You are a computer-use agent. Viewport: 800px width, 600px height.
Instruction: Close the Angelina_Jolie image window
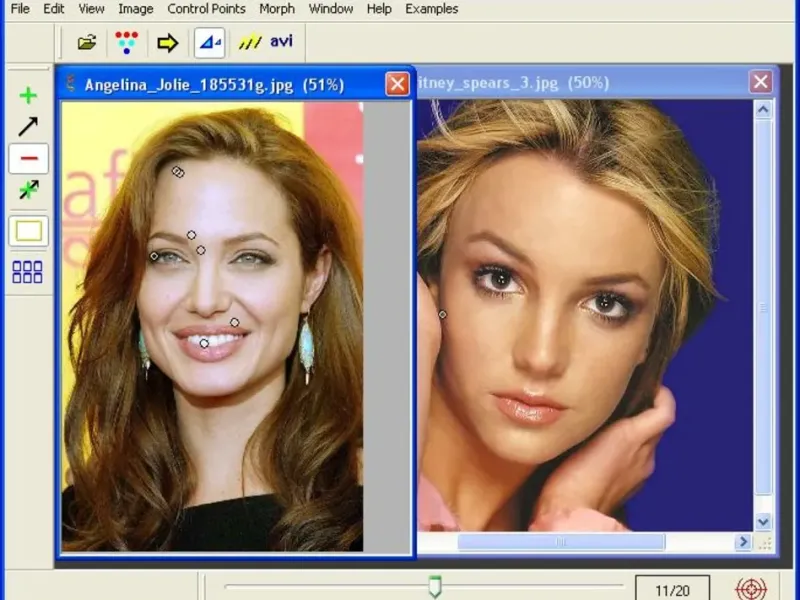pyautogui.click(x=397, y=84)
